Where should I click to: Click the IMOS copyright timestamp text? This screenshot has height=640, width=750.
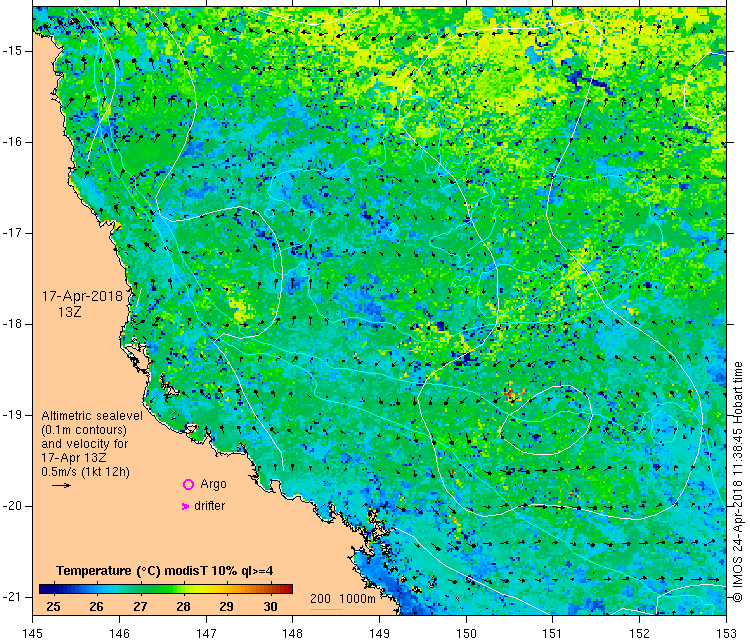(738, 482)
